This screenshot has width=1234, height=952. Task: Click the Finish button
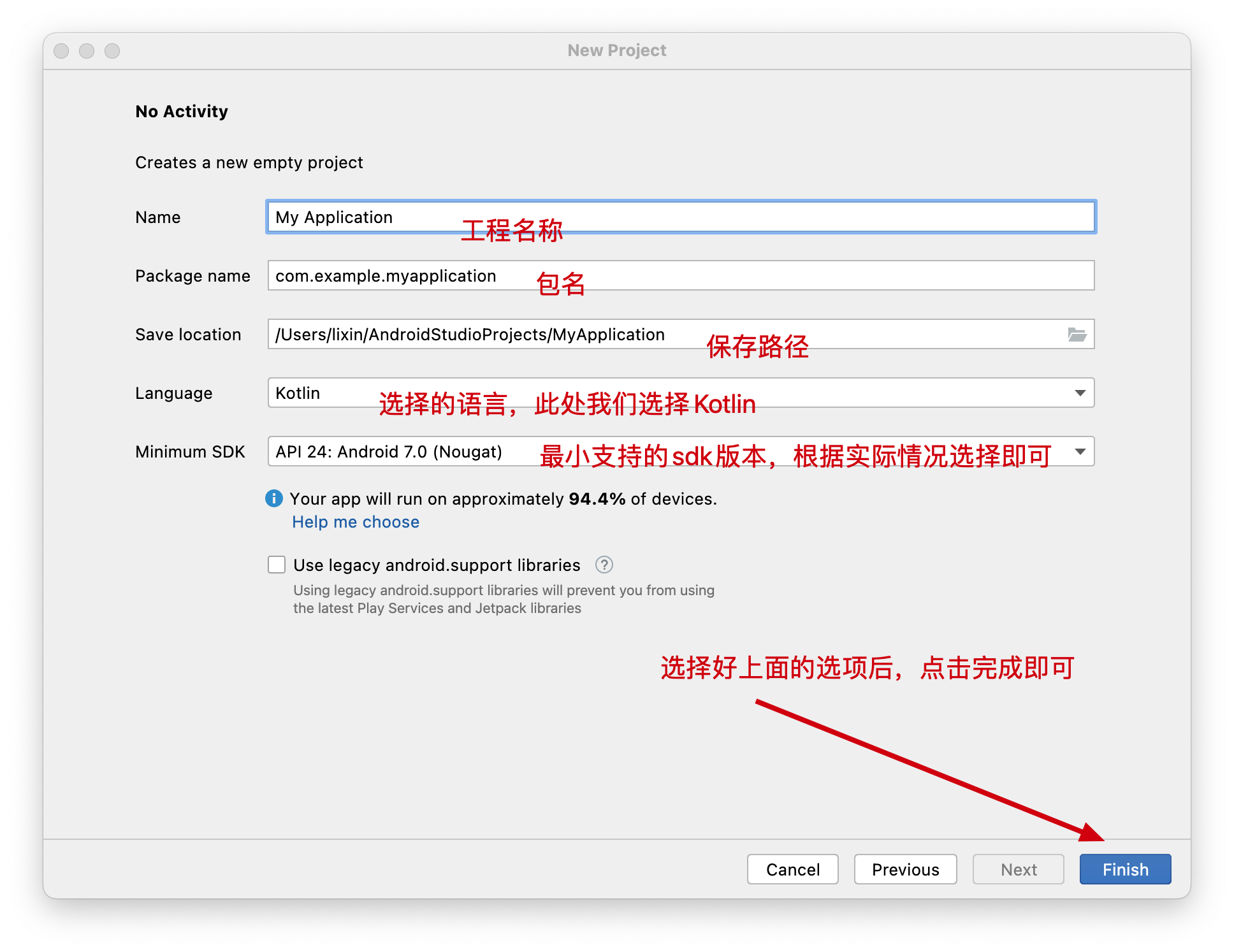(1125, 869)
